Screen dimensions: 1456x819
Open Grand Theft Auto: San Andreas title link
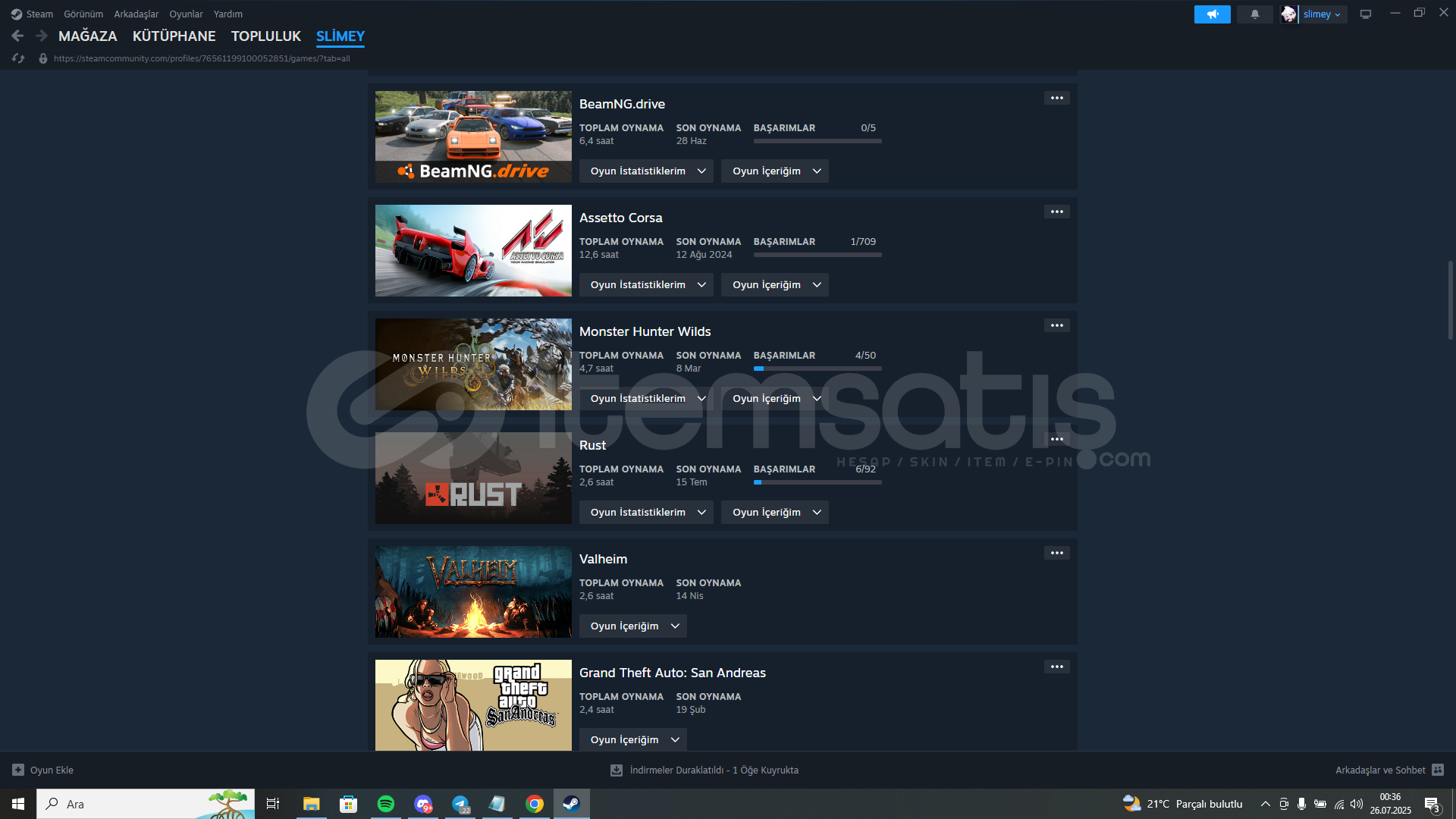click(x=673, y=673)
